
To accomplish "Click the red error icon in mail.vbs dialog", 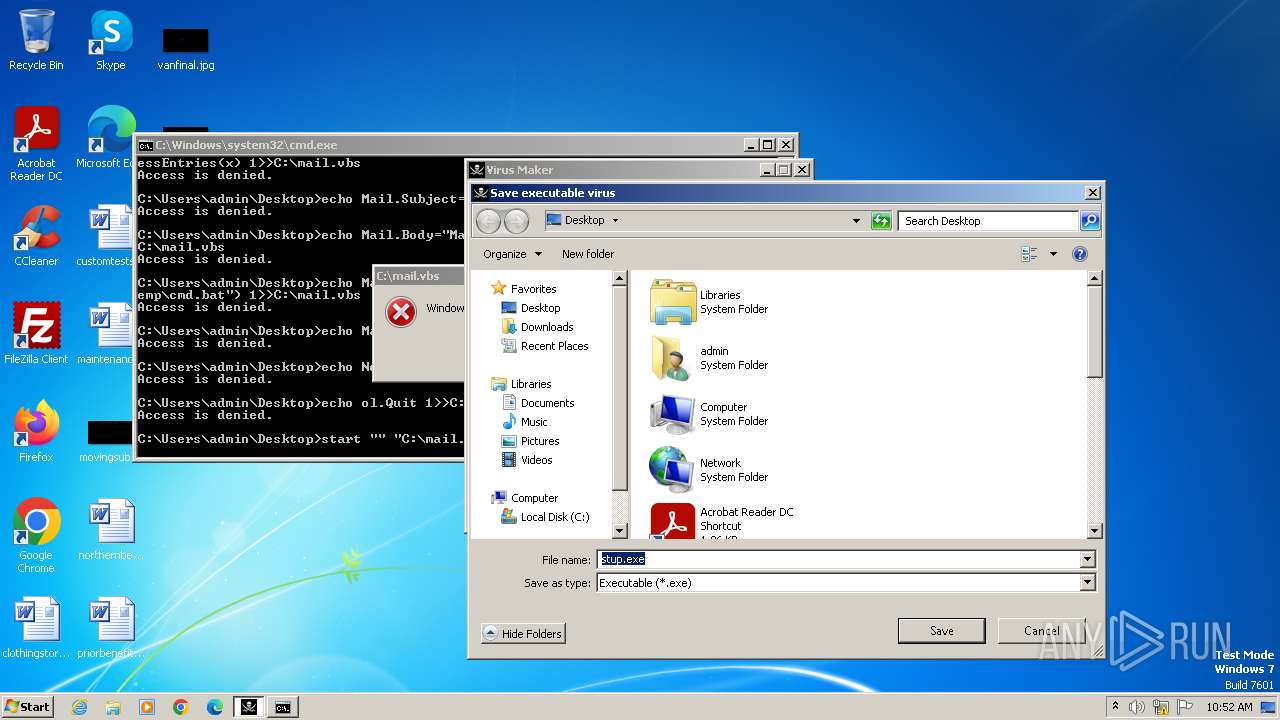I will click(401, 313).
